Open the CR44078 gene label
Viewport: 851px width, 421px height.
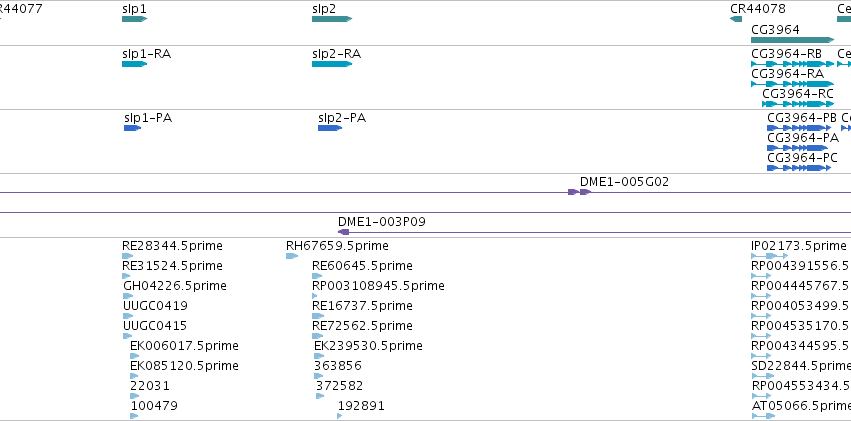pos(758,9)
